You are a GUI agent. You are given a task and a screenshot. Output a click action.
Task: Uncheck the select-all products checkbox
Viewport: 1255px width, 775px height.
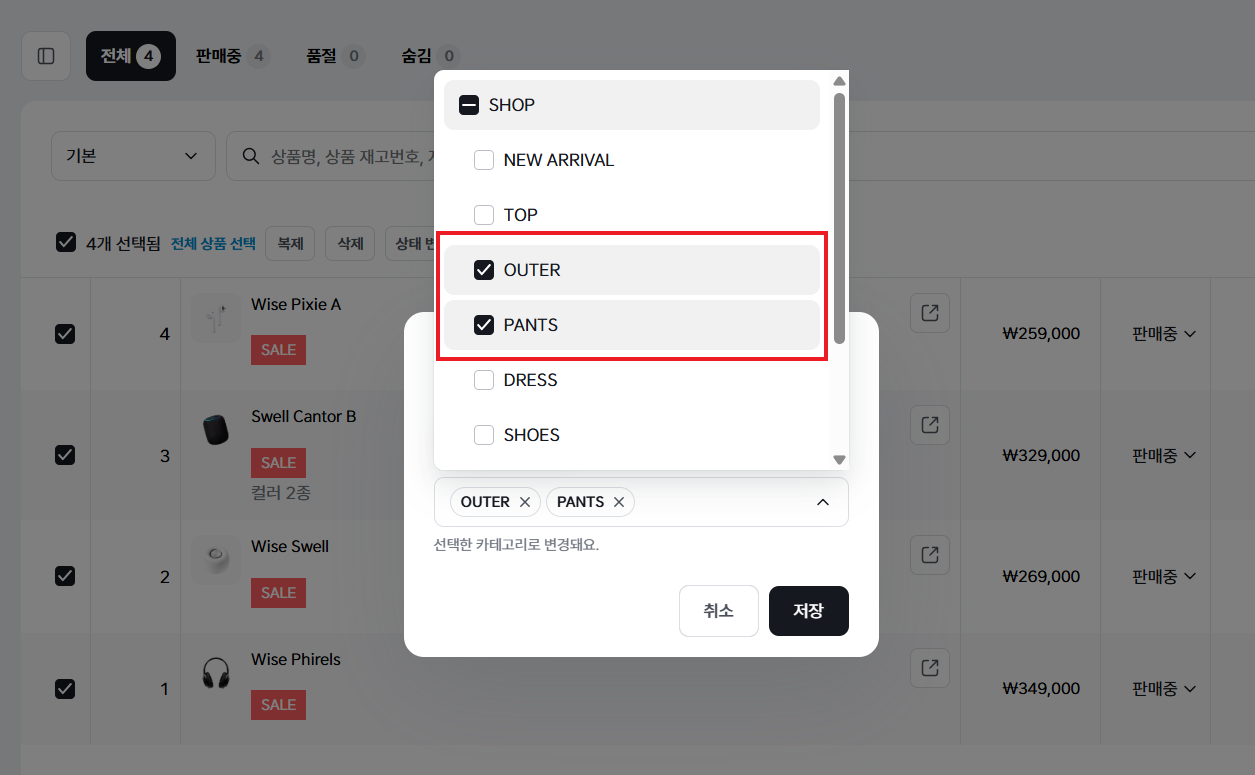[66, 242]
